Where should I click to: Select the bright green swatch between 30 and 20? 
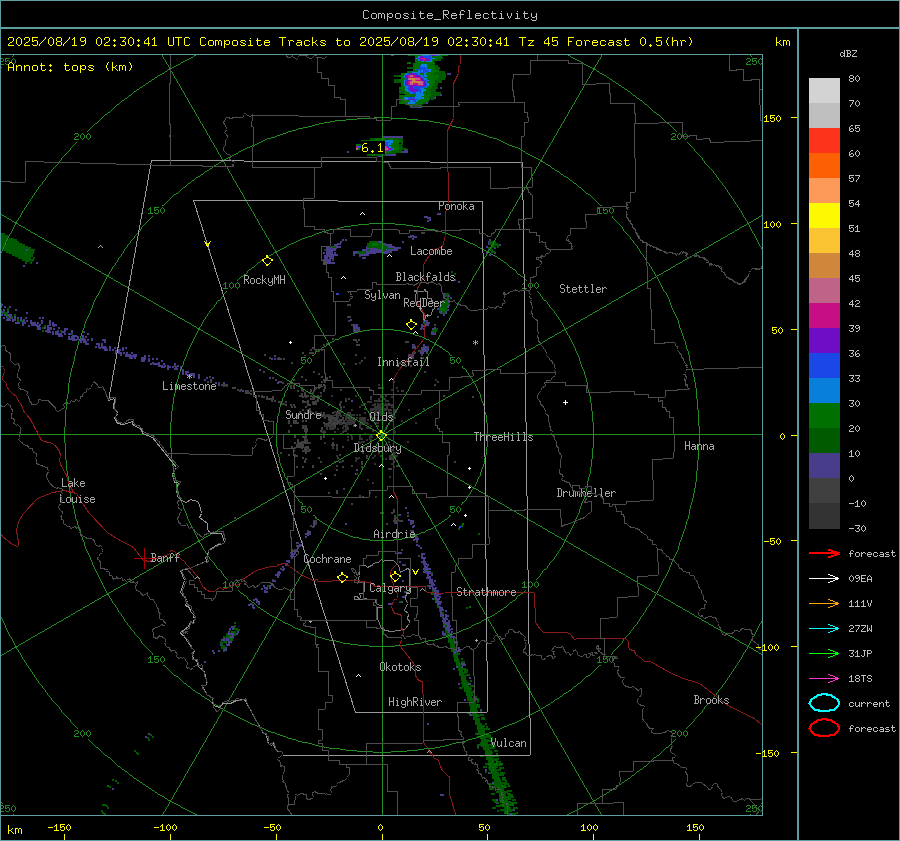[824, 416]
